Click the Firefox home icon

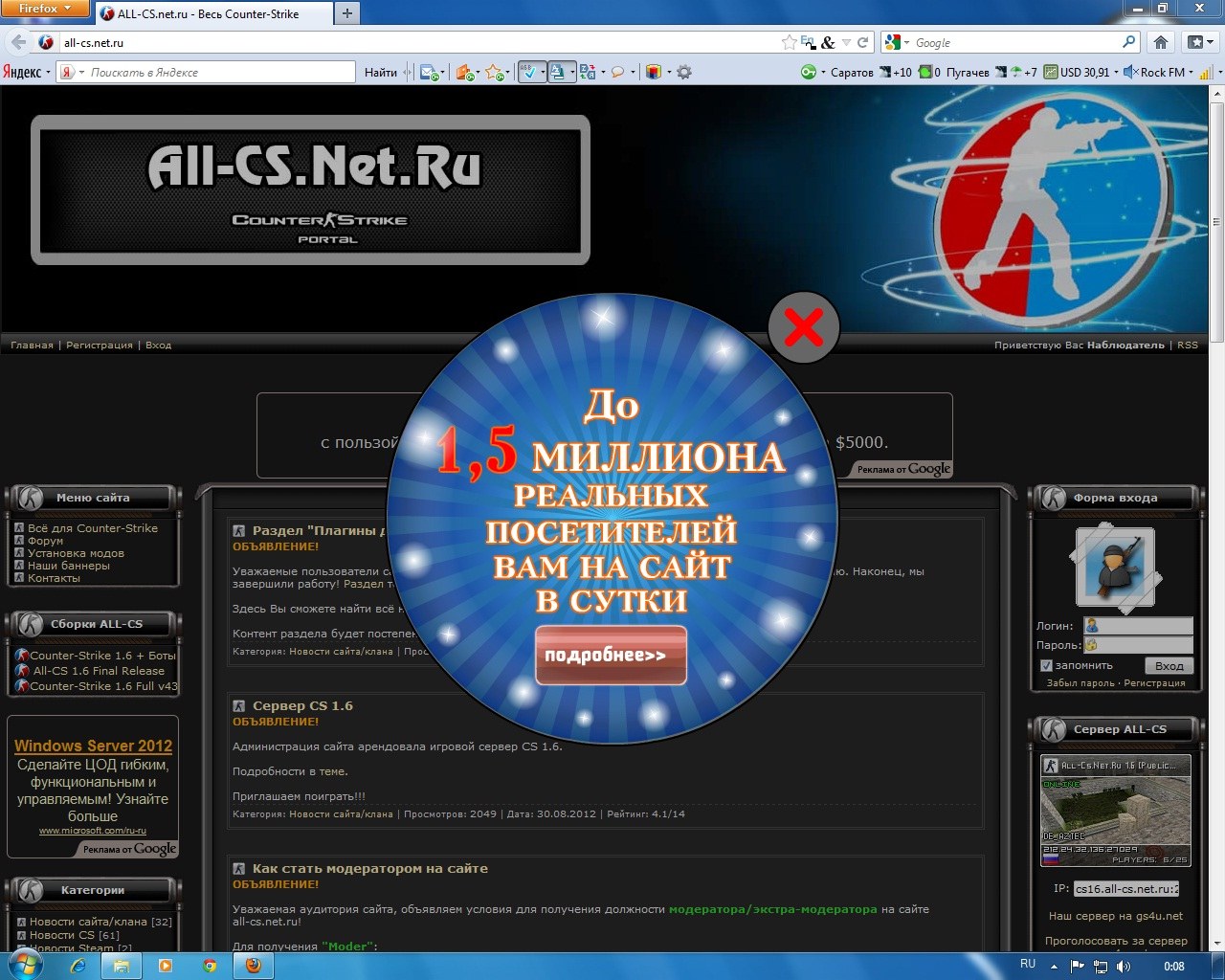pyautogui.click(x=1160, y=42)
